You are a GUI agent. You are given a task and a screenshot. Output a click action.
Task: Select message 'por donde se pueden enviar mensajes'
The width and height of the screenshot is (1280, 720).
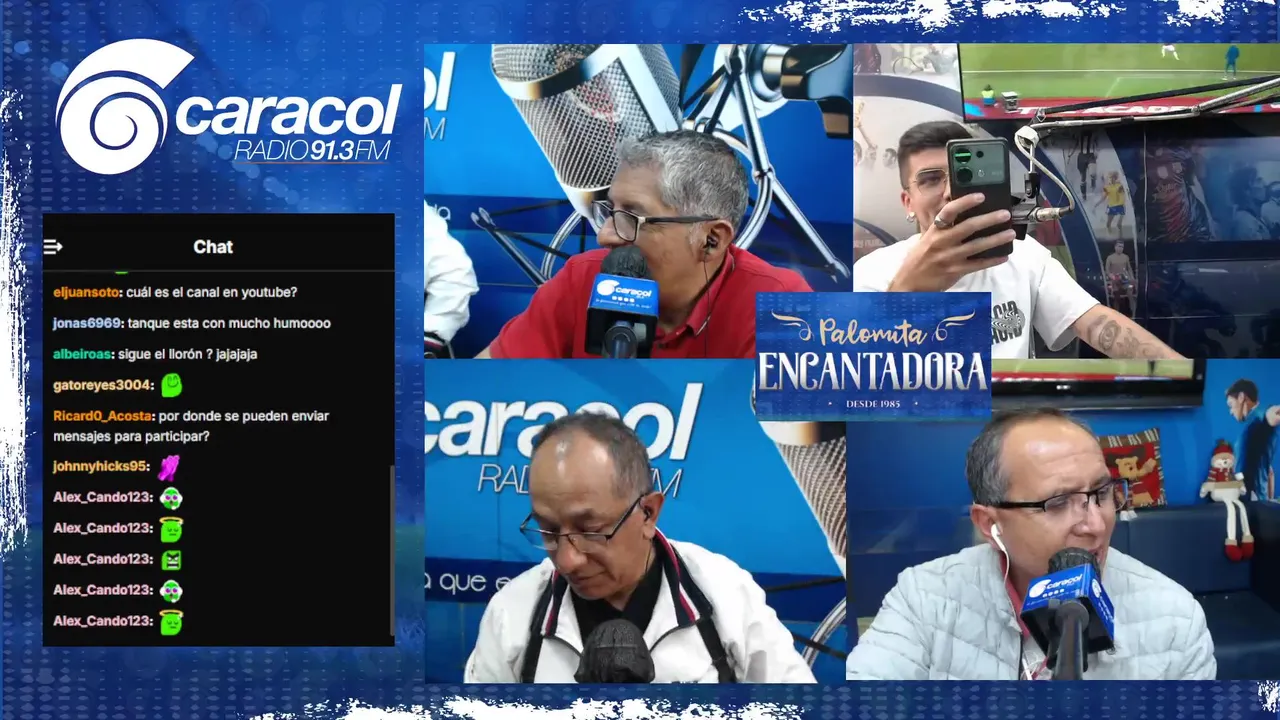tap(192, 426)
